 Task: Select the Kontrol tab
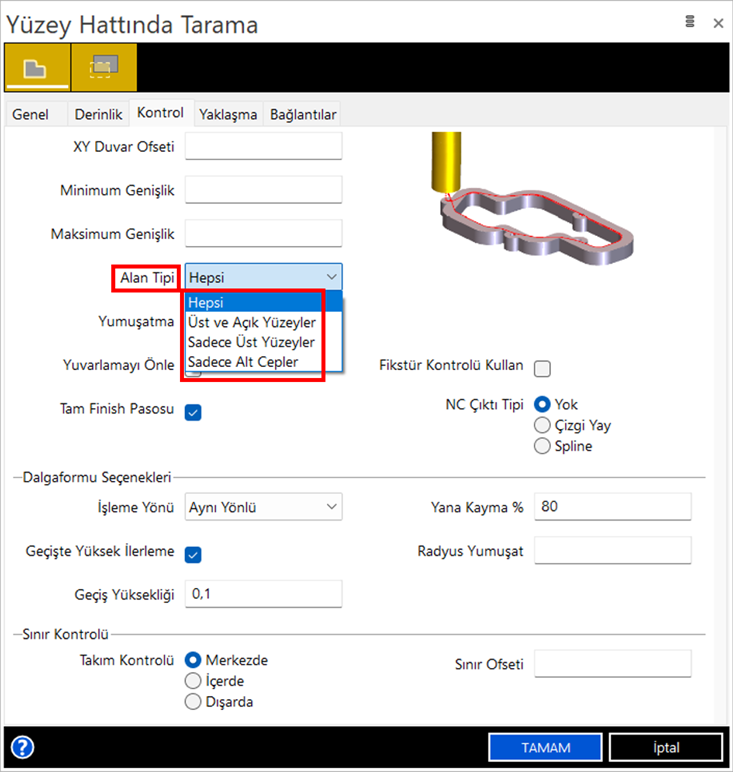pos(160,113)
